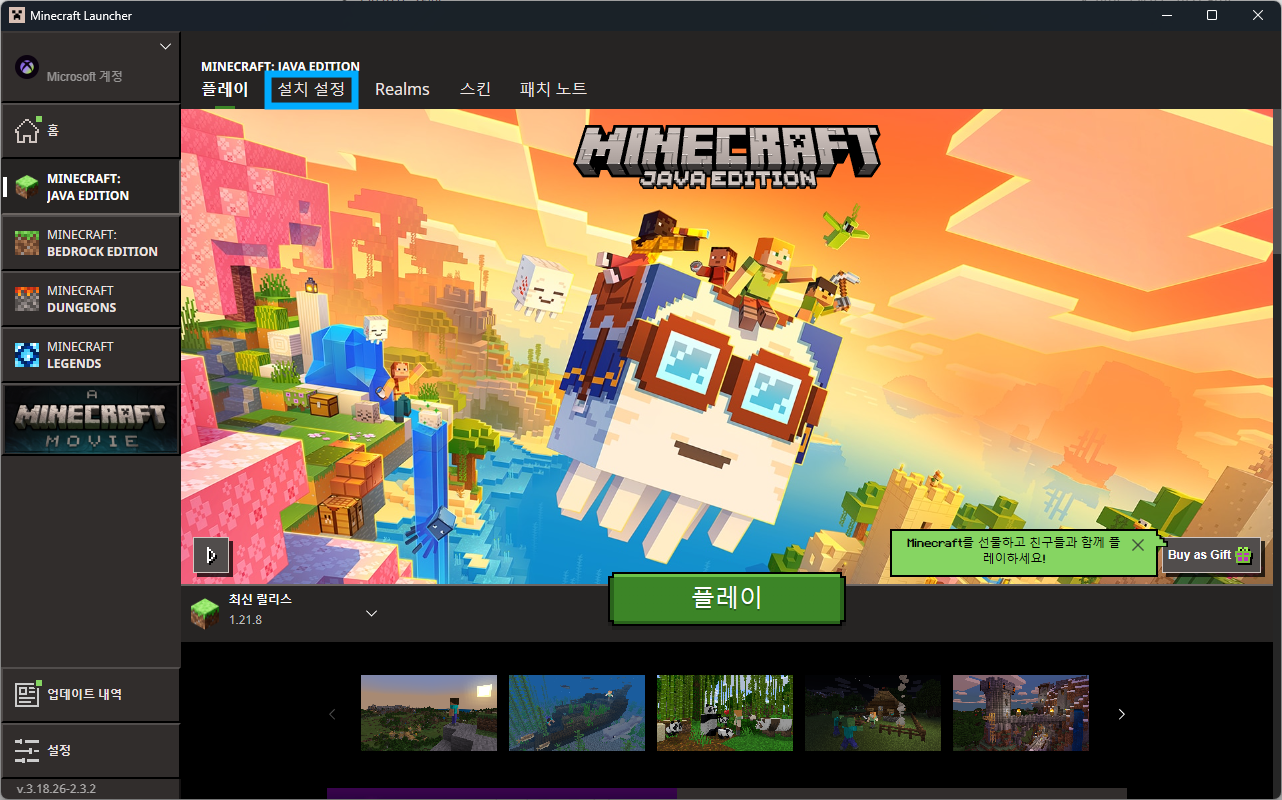Image resolution: width=1282 pixels, height=800 pixels.
Task: Open 업데이트 내역 update history
Action: click(90, 694)
